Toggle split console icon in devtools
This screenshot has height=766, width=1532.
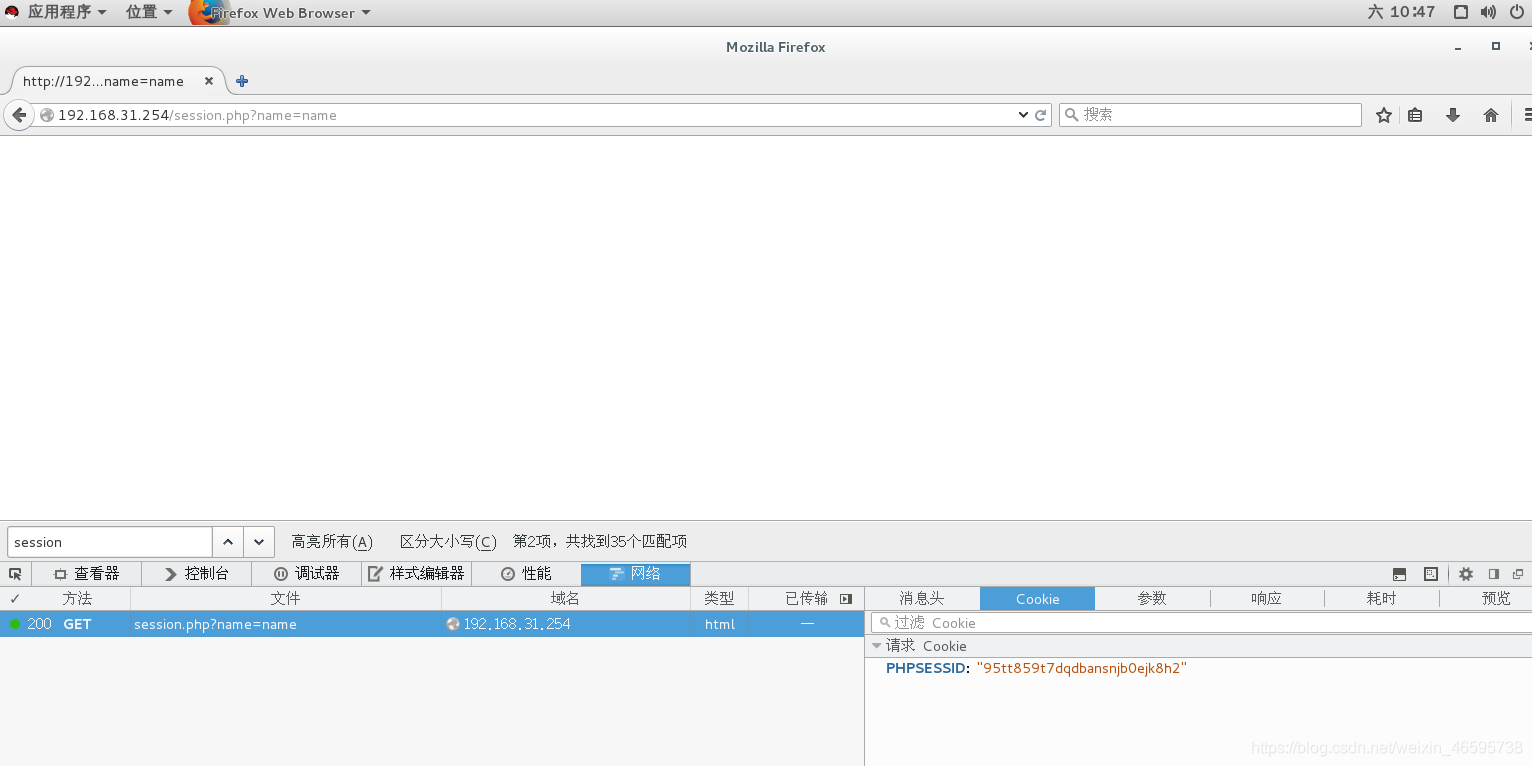(x=1400, y=574)
